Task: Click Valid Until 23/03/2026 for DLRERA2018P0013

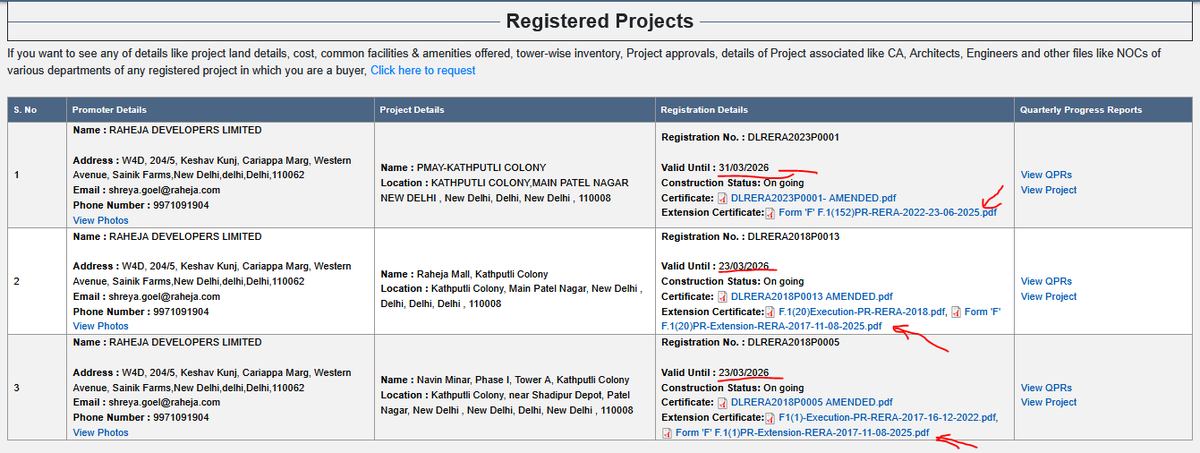Action: click(x=743, y=266)
